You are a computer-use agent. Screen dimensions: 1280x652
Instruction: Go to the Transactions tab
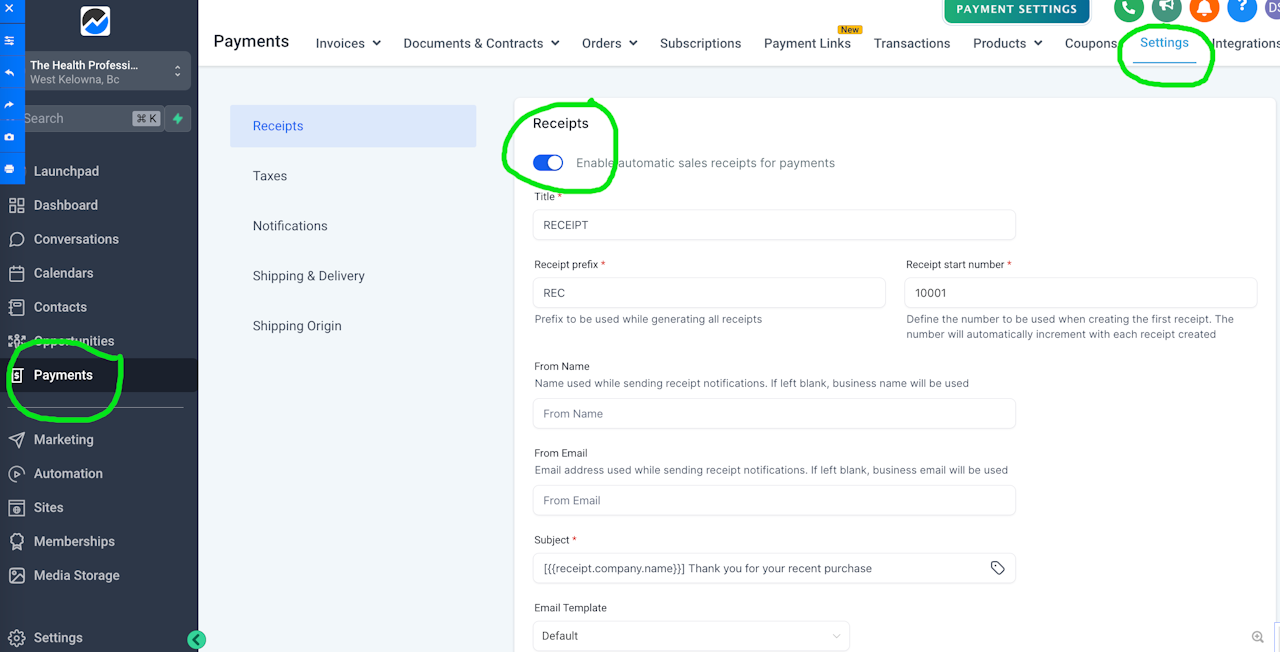[x=912, y=43]
